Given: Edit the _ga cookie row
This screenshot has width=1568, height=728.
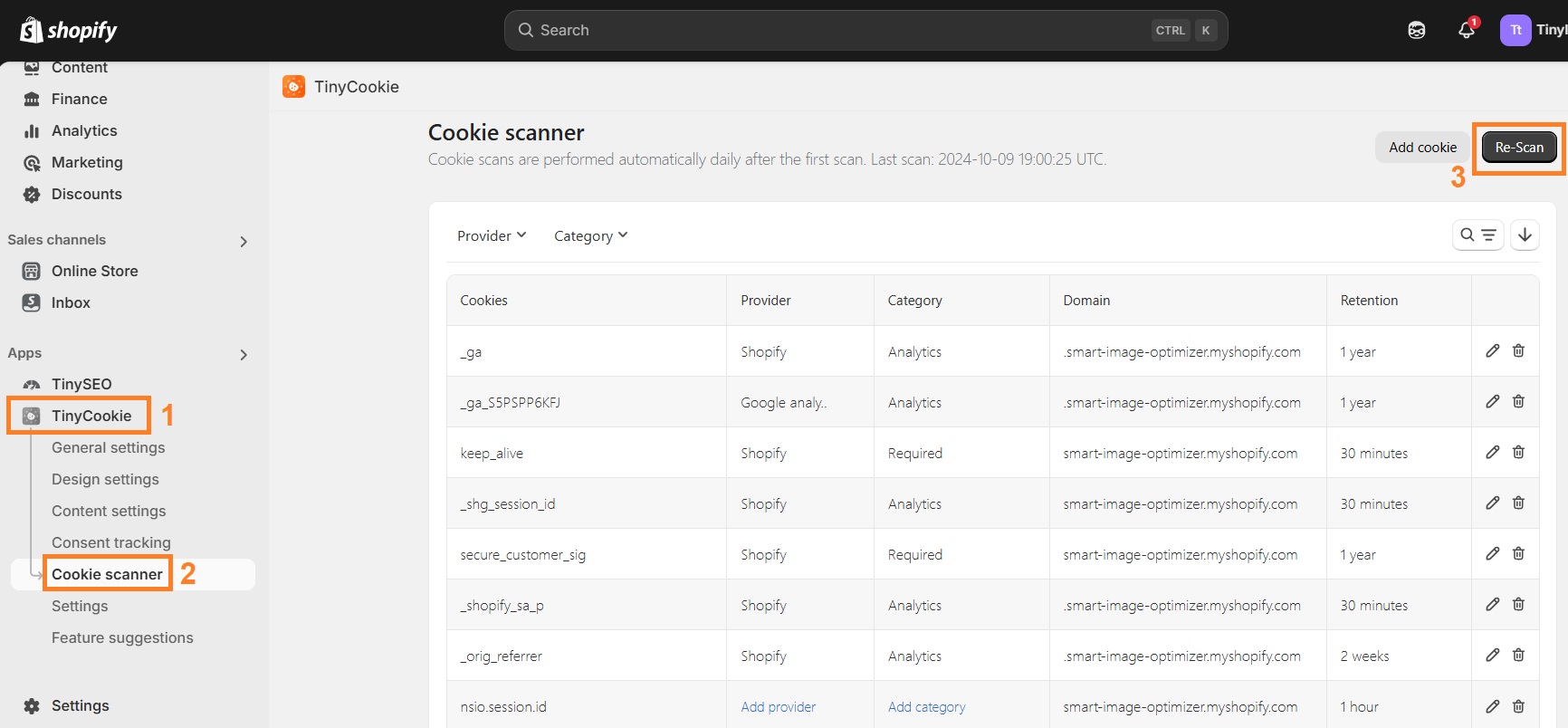Looking at the screenshot, I should click(1493, 350).
